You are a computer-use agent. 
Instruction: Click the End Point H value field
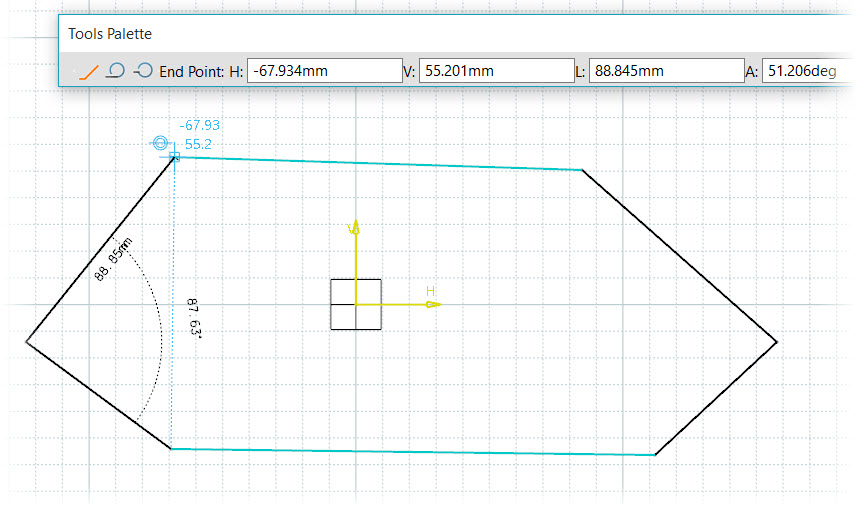(324, 71)
